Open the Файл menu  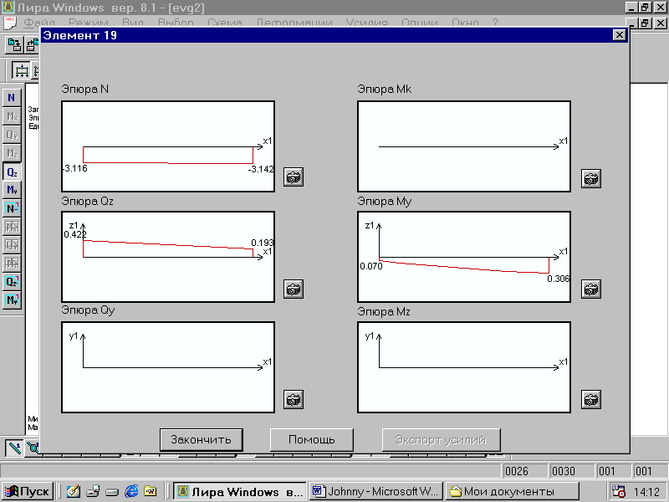tap(39, 22)
